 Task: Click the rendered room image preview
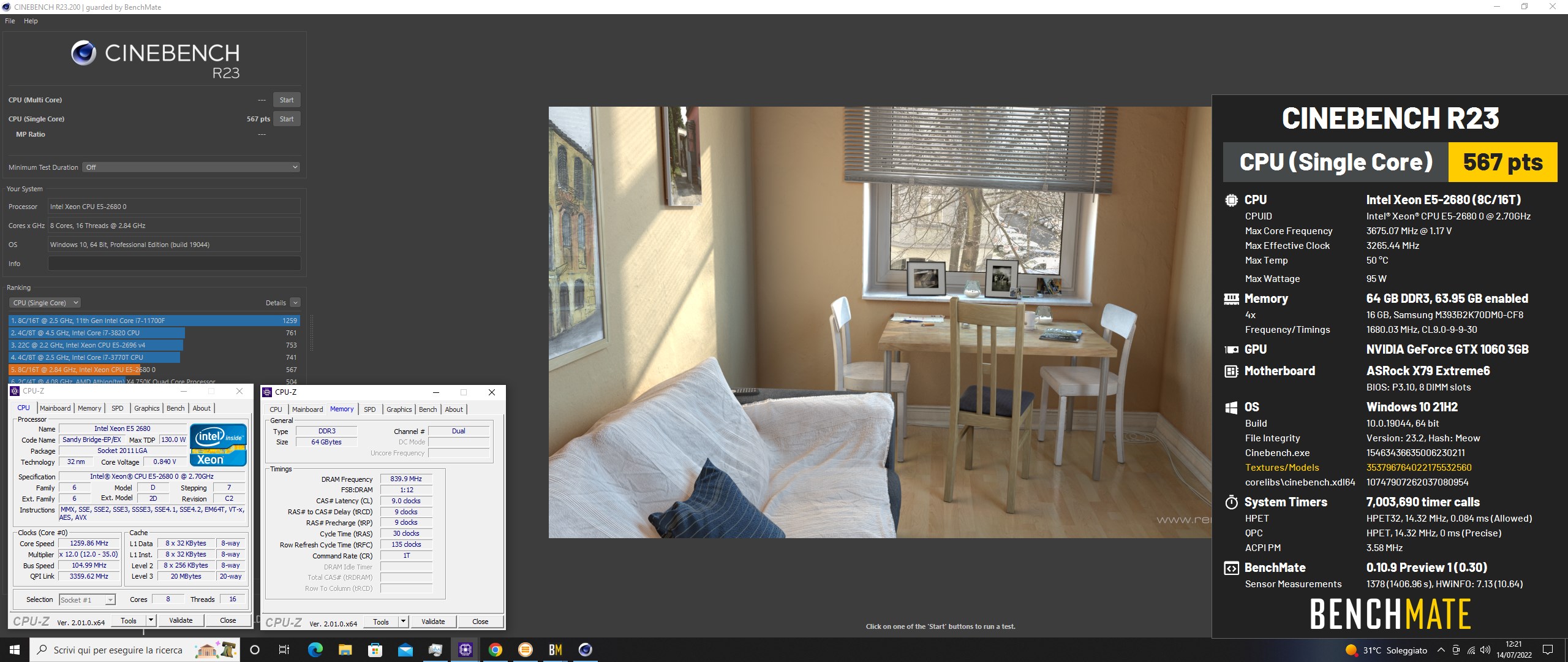880,322
